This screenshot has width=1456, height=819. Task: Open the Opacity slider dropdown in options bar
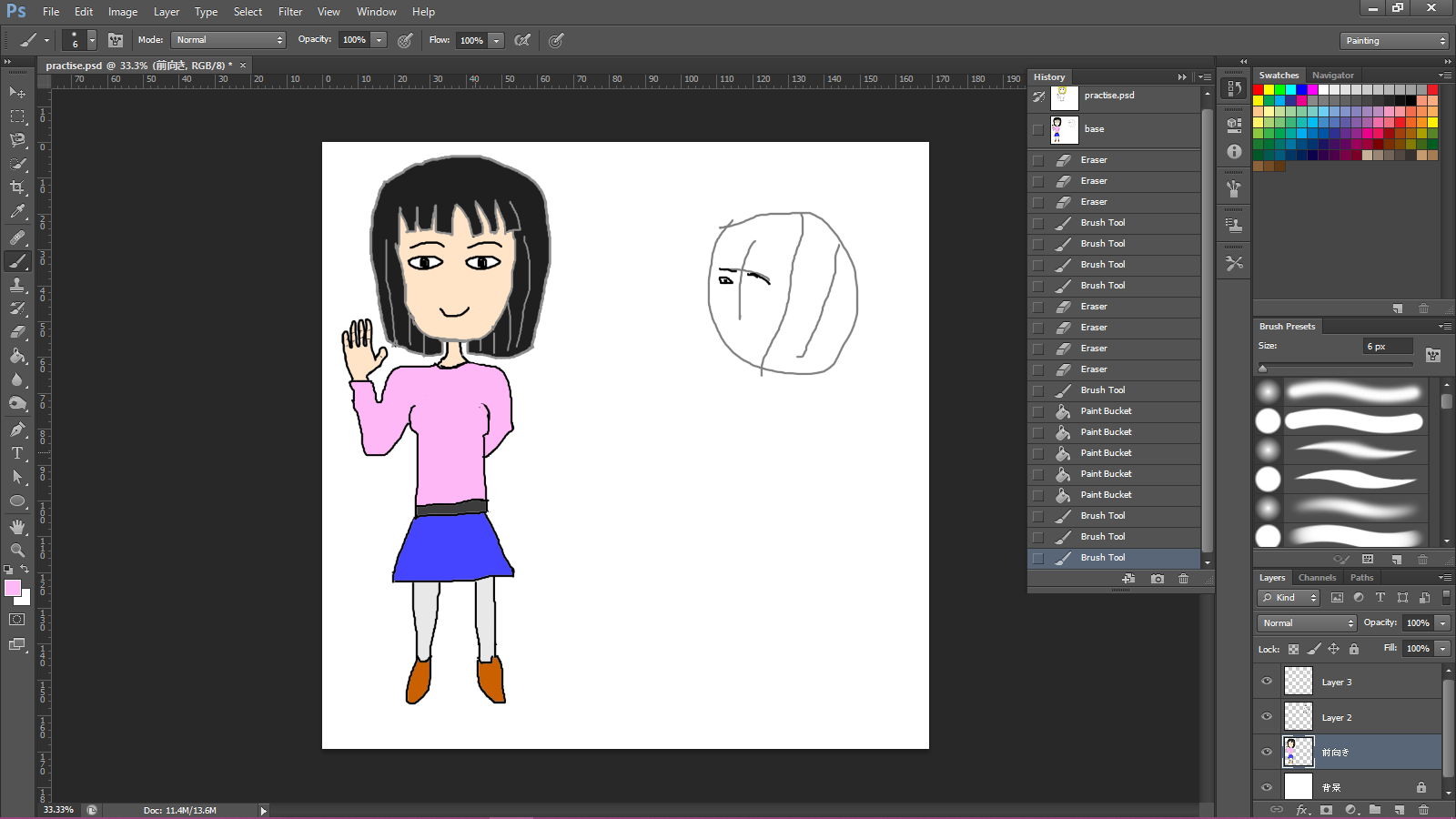point(379,40)
